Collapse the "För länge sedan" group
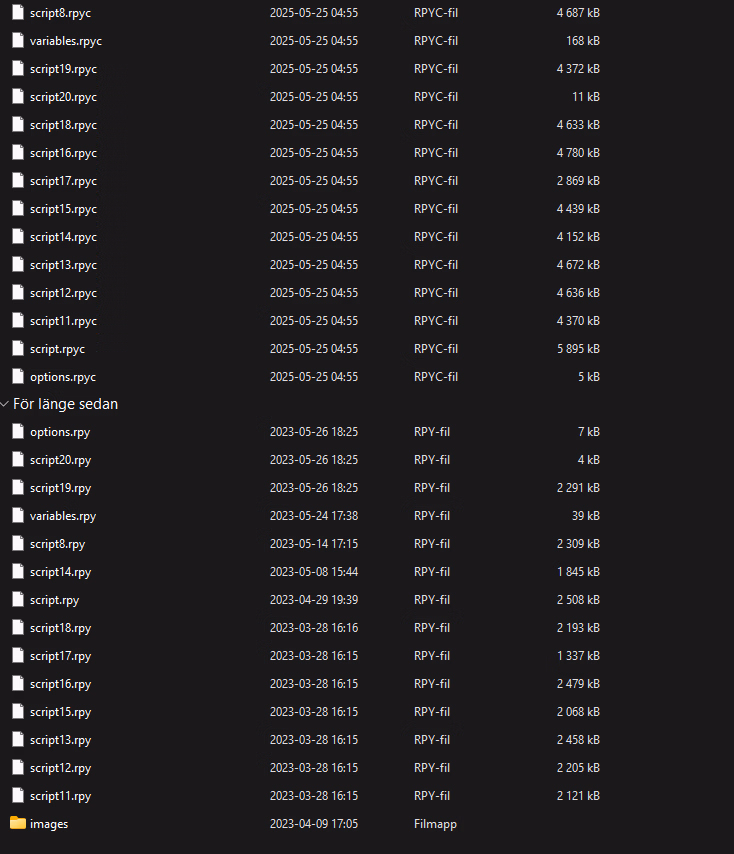This screenshot has height=854, width=734. click(5, 404)
